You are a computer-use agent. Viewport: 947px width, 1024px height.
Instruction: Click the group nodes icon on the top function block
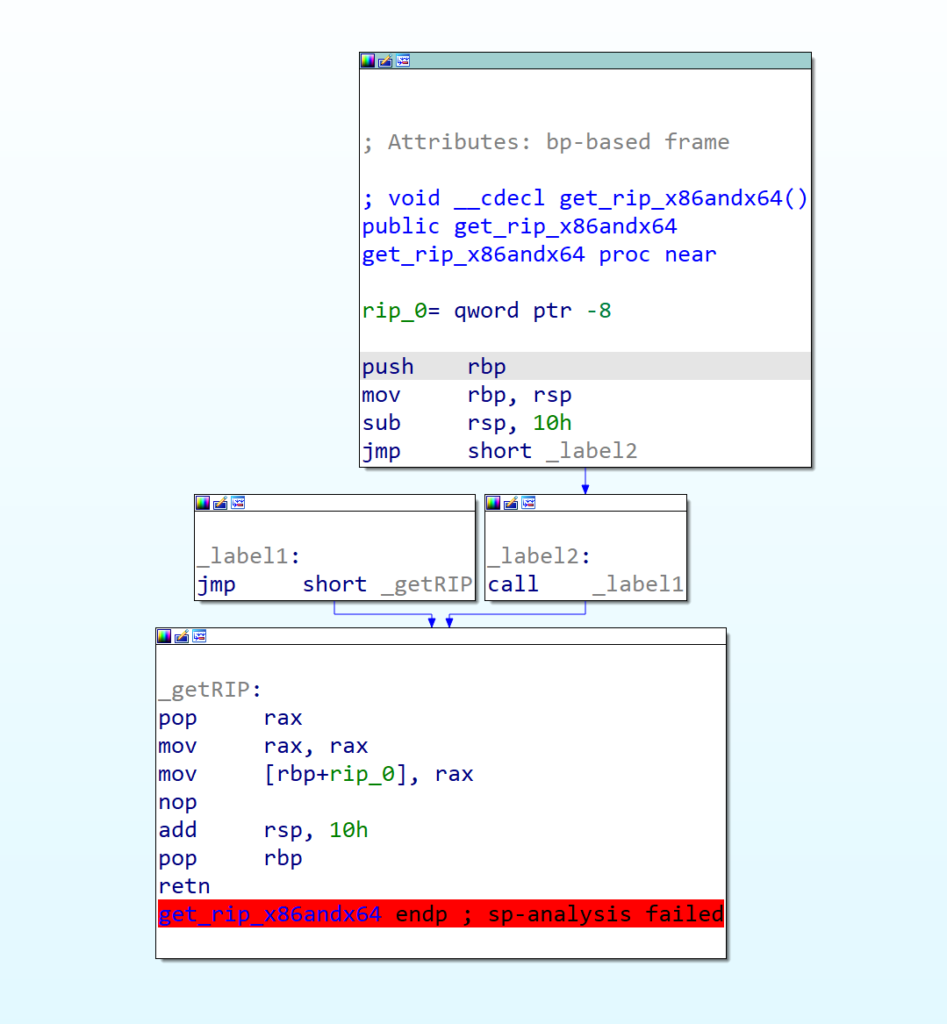[402, 61]
